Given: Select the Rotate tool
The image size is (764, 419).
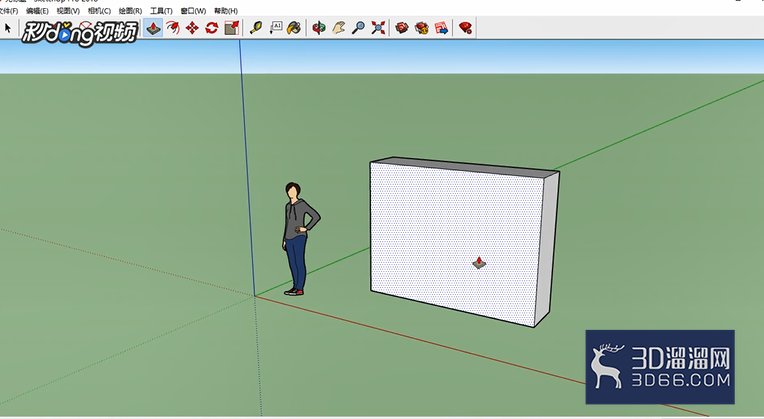Looking at the screenshot, I should pyautogui.click(x=211, y=28).
